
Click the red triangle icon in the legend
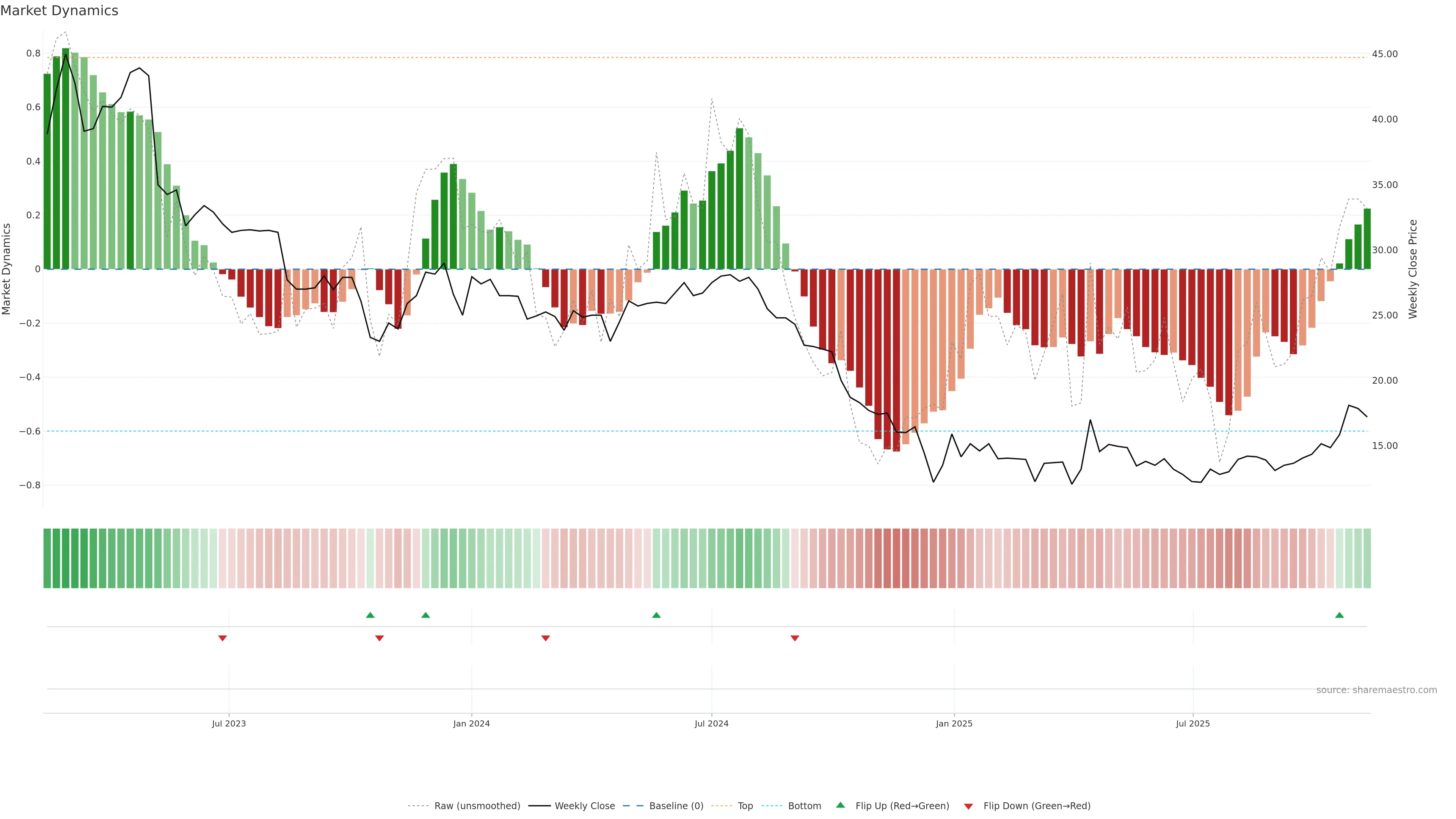pos(968,806)
